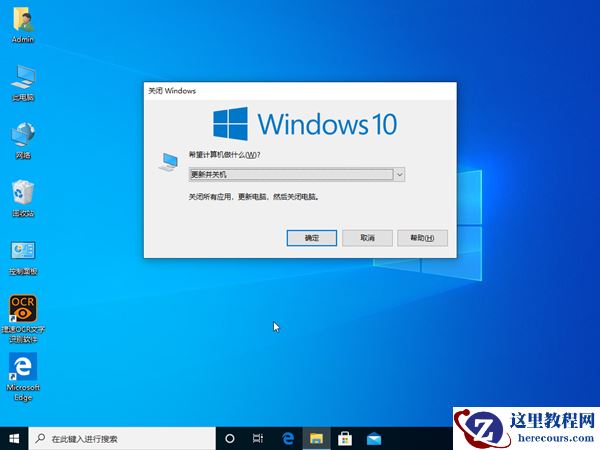This screenshot has height=450, width=600.
Task: Launch the OCR text recognition software shortcut
Action: coord(23,318)
